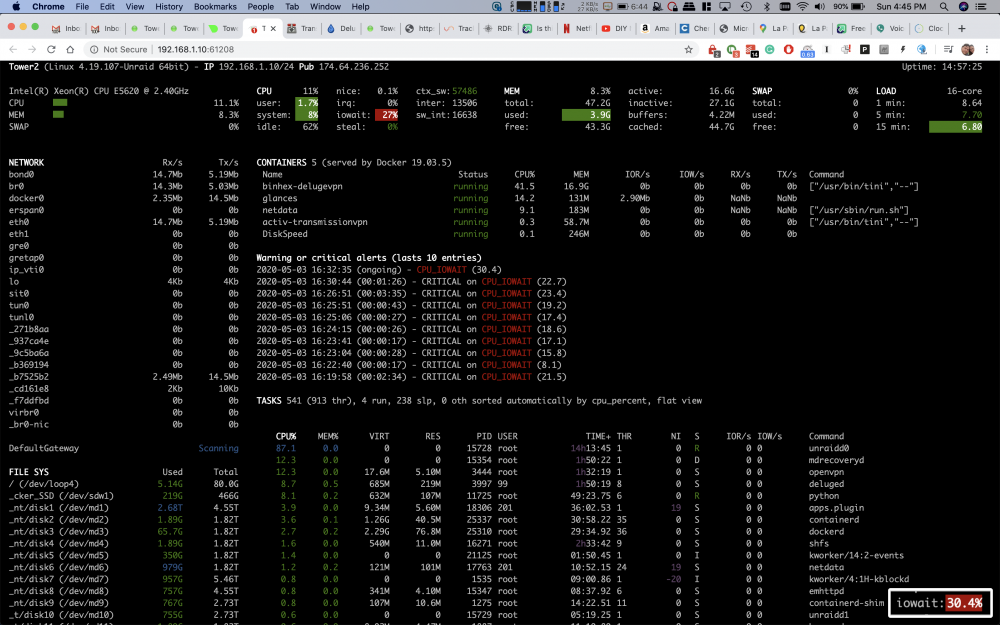The image size is (1000, 625).
Task: Open the red padlock extension with badge 2
Action: [x=714, y=50]
